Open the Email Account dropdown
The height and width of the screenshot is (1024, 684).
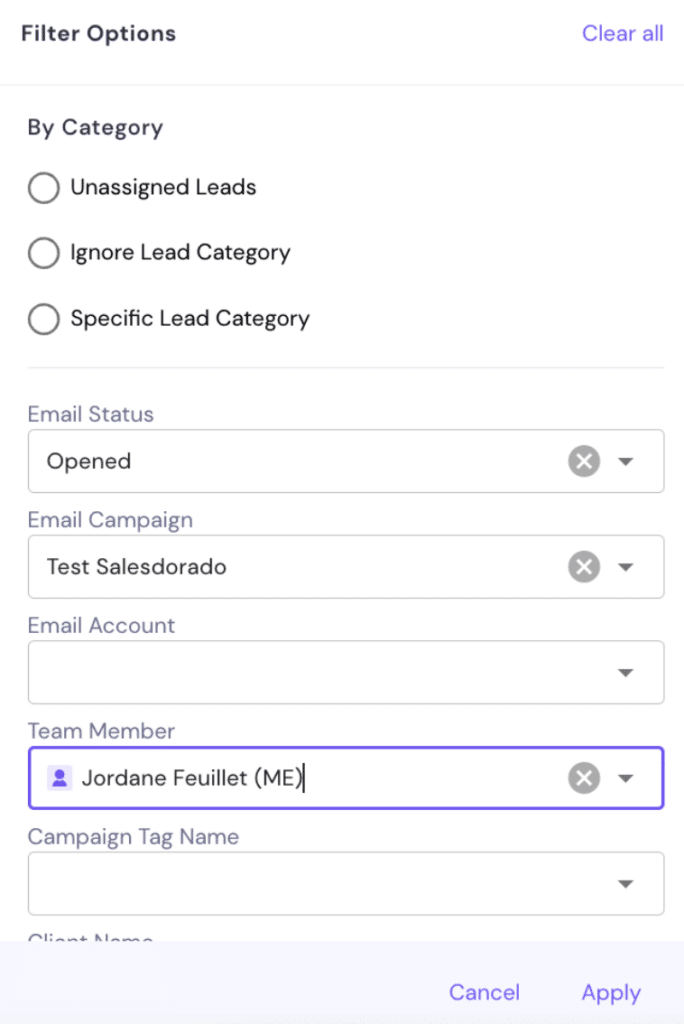point(627,672)
